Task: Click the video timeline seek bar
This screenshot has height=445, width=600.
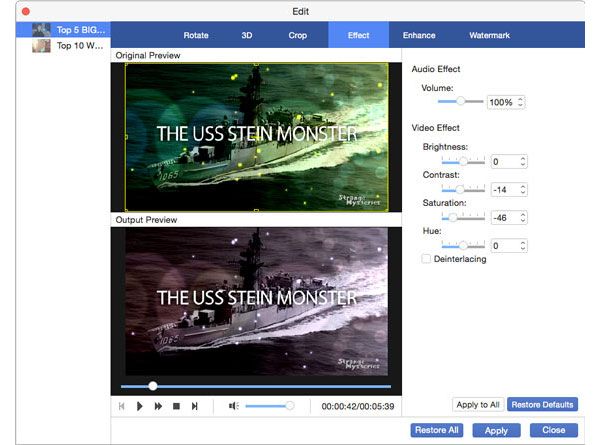Action: click(x=255, y=385)
